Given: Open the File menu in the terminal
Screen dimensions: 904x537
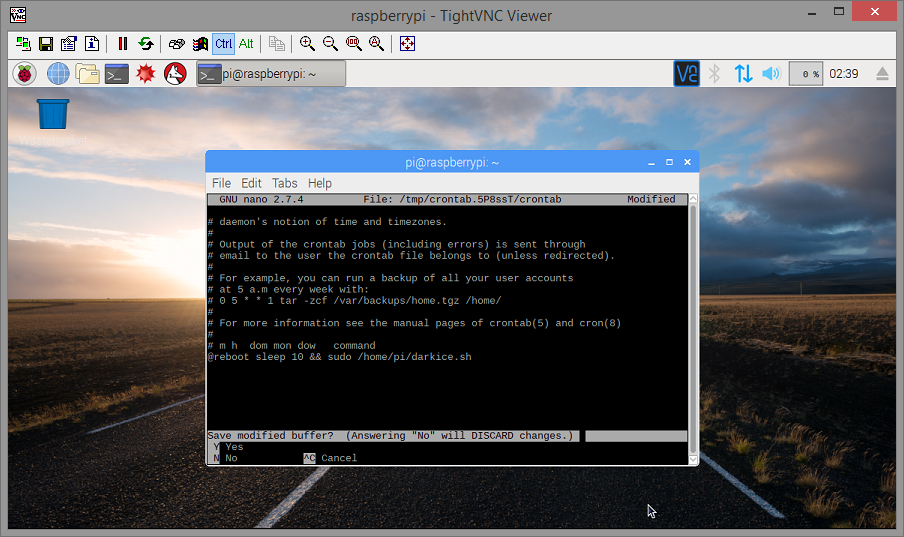Looking at the screenshot, I should coord(221,183).
